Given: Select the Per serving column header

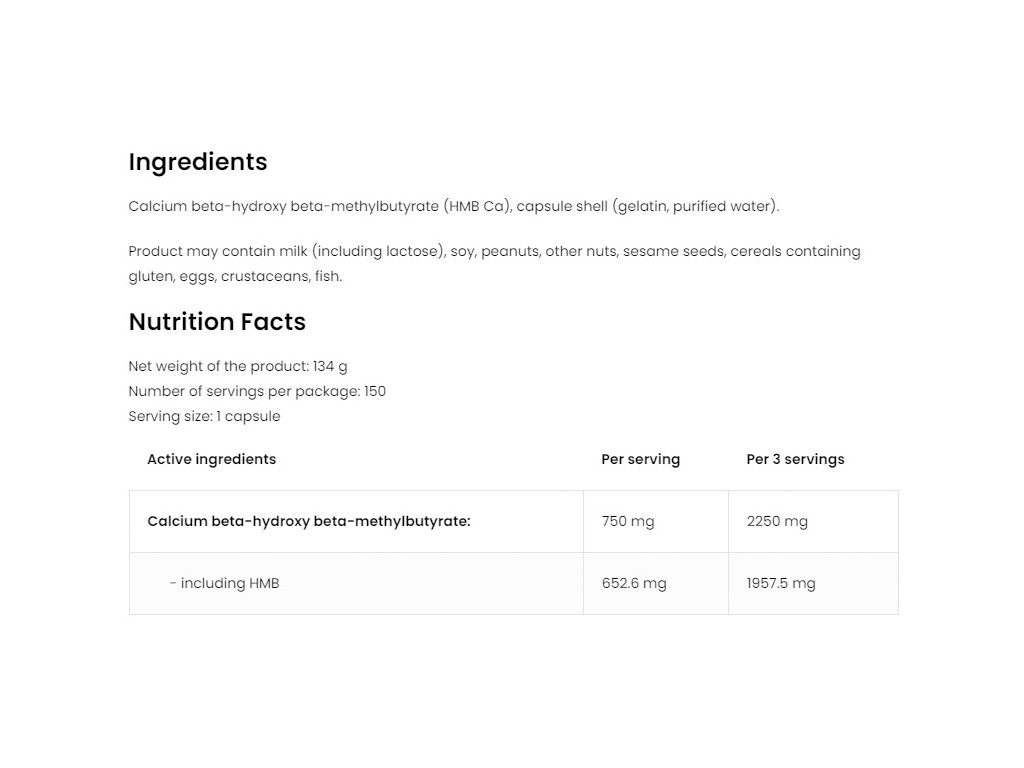Looking at the screenshot, I should 641,459.
